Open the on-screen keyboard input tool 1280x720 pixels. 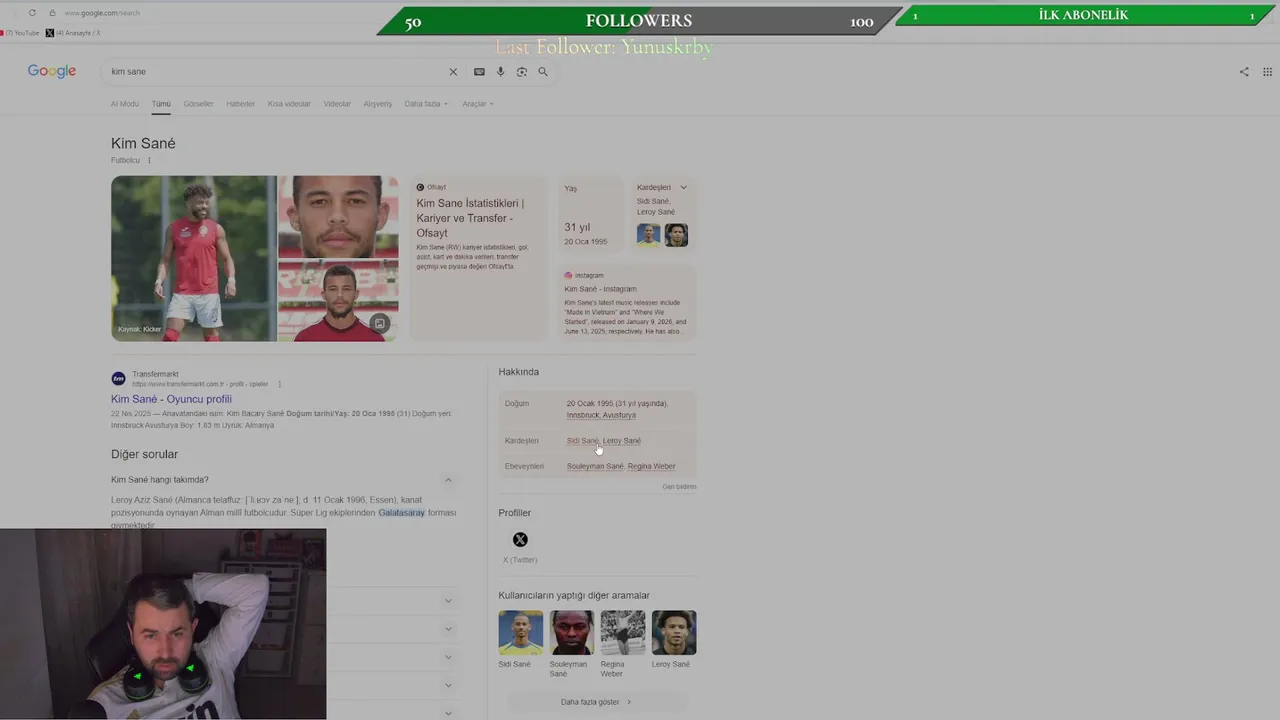point(479,72)
